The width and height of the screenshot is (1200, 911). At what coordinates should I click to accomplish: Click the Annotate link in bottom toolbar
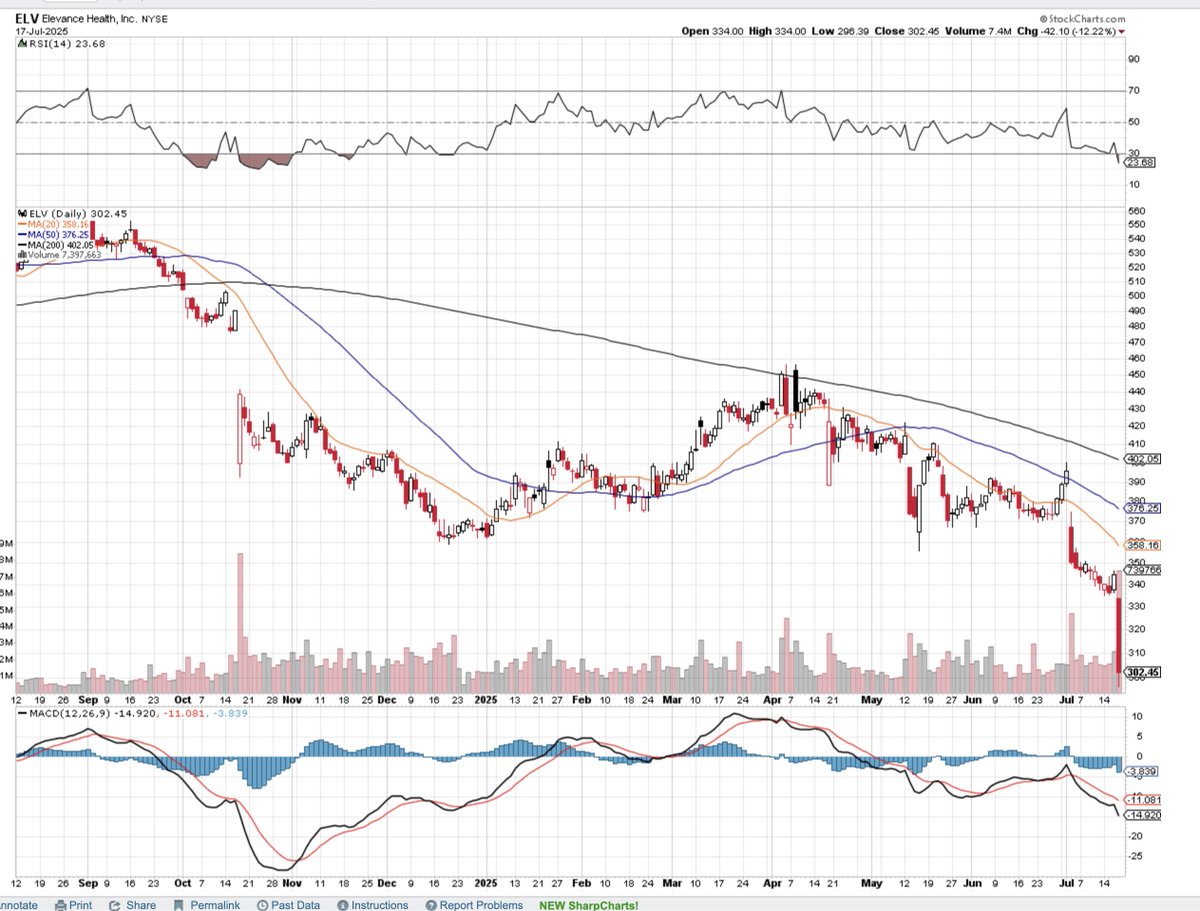pyautogui.click(x=18, y=905)
